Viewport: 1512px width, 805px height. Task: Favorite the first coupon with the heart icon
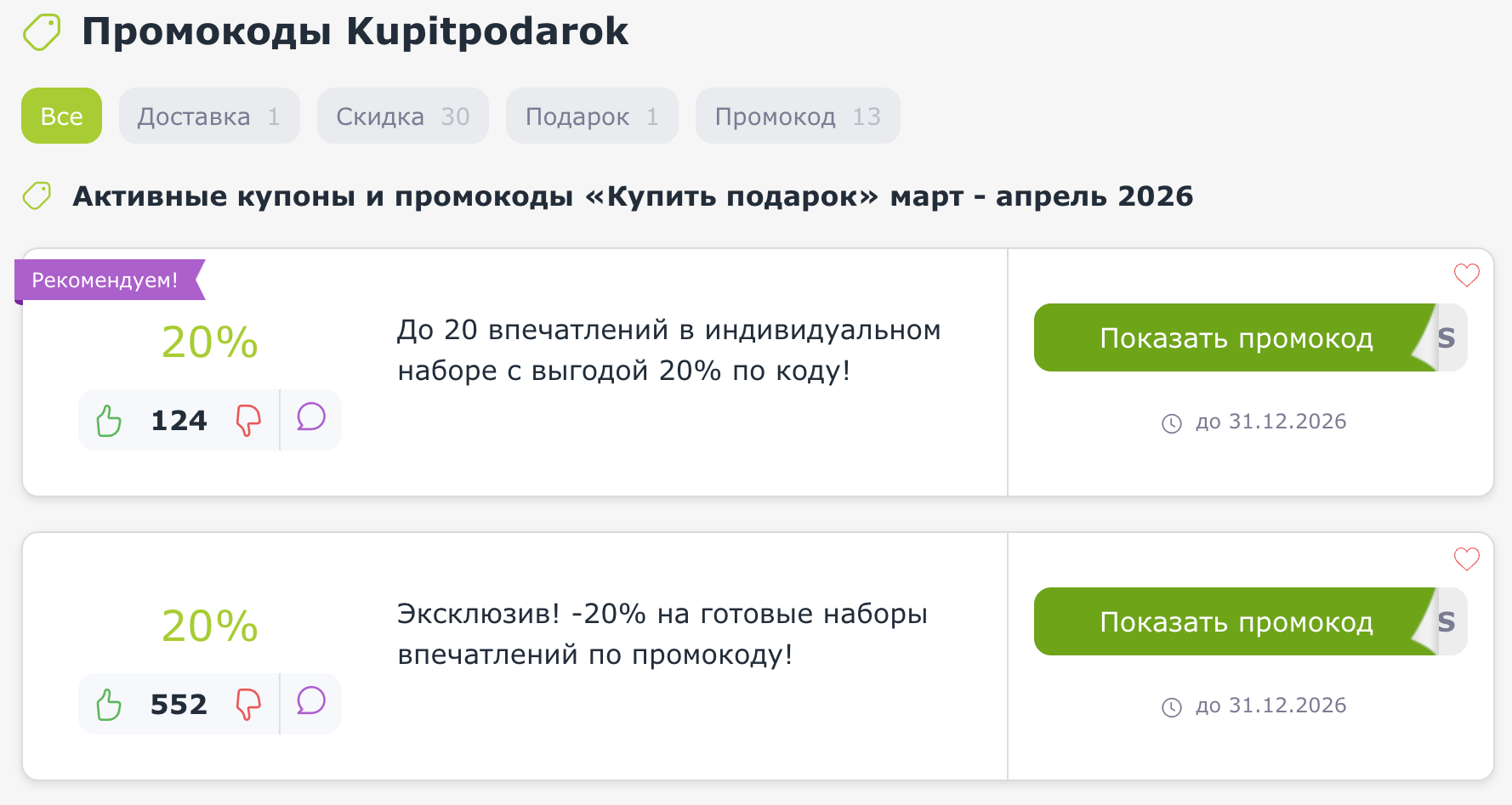pyautogui.click(x=1466, y=275)
